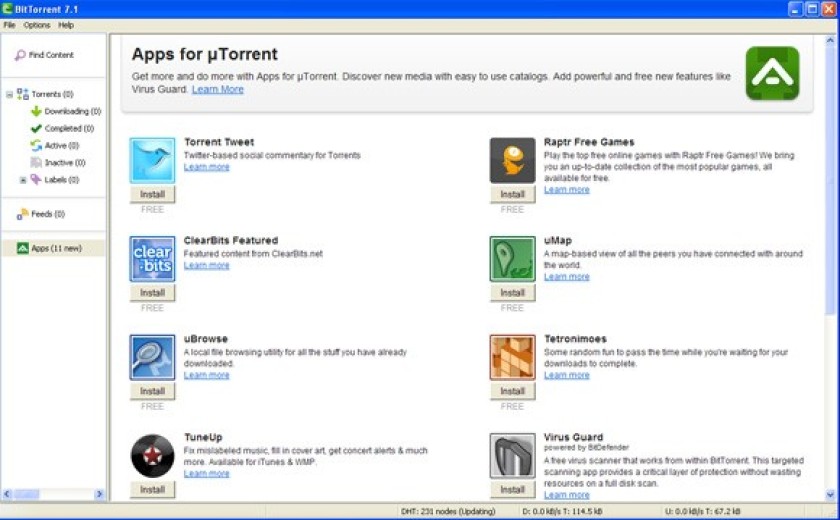Viewport: 840px width, 520px height.
Task: Open uBrowse Learn more link
Action: click(206, 375)
